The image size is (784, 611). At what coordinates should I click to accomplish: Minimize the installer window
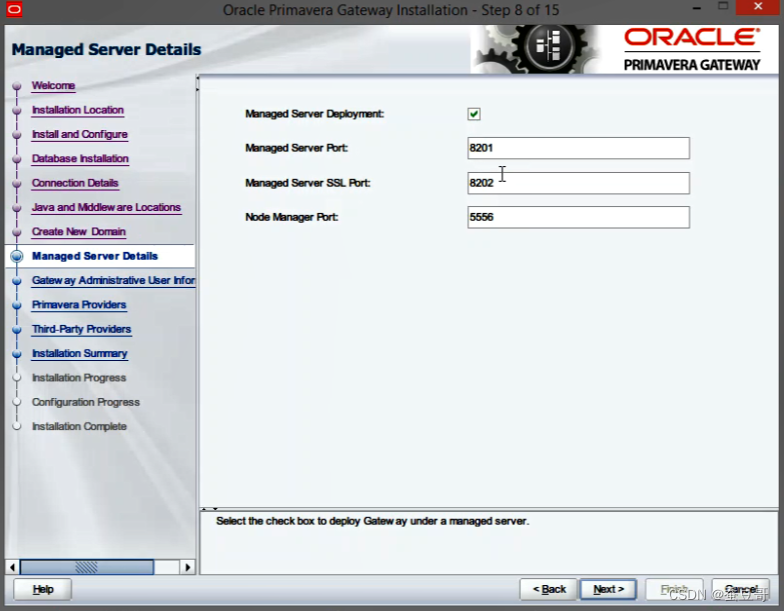click(x=697, y=8)
